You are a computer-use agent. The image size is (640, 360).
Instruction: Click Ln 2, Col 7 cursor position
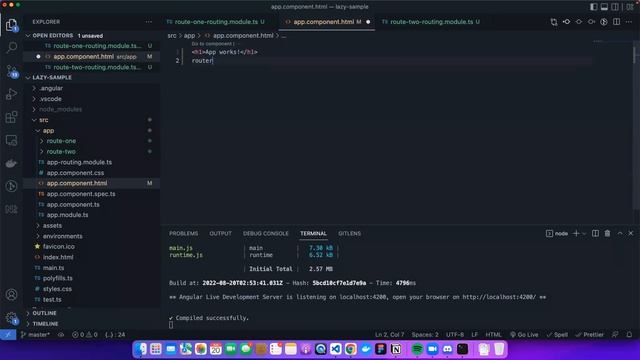point(389,334)
